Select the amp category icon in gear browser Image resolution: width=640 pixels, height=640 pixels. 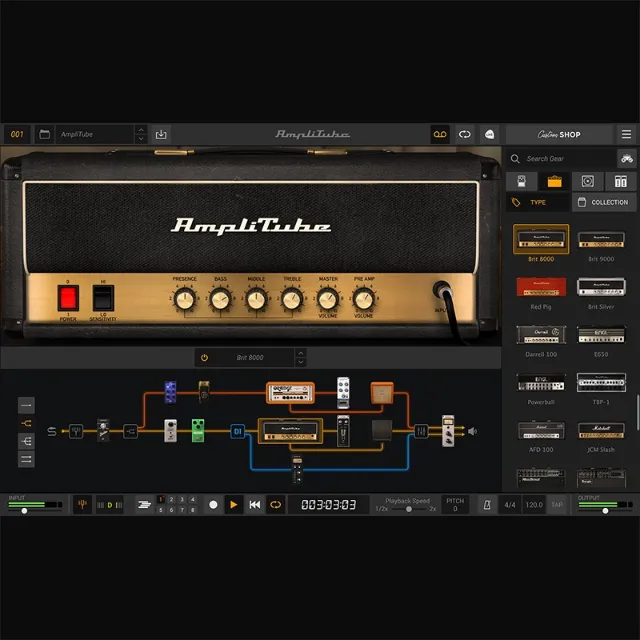[x=553, y=181]
